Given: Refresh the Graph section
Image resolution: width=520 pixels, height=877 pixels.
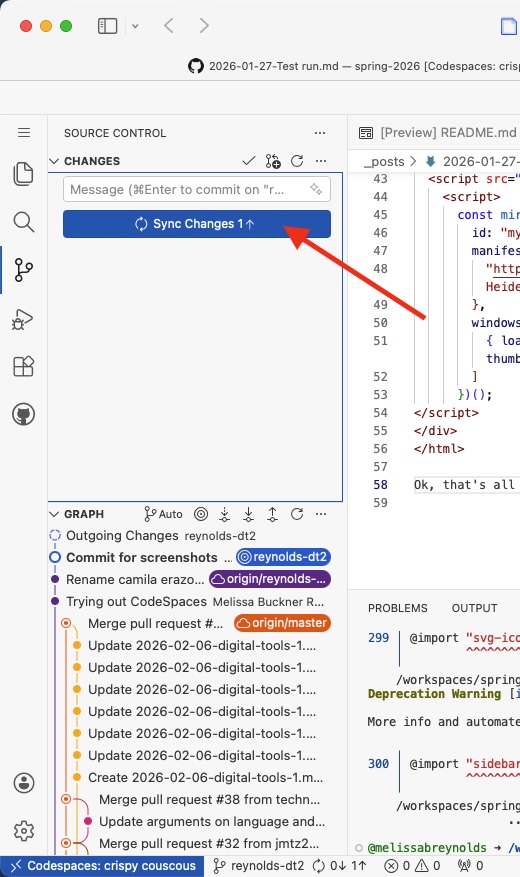Looking at the screenshot, I should [297, 514].
